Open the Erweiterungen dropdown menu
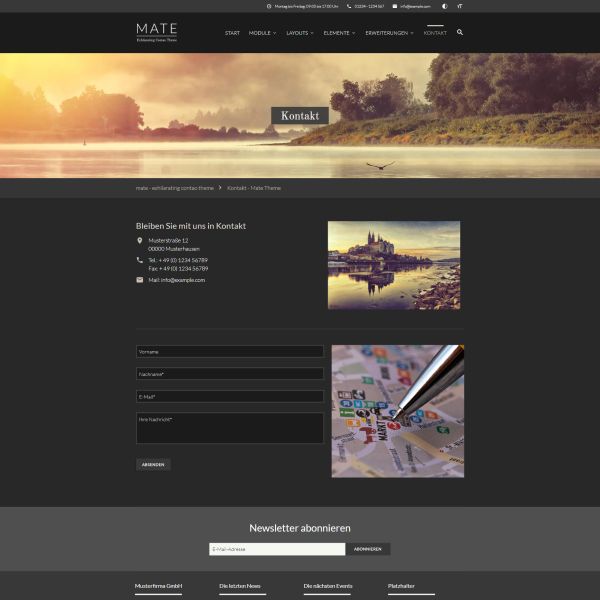This screenshot has width=600, height=600. pyautogui.click(x=388, y=33)
